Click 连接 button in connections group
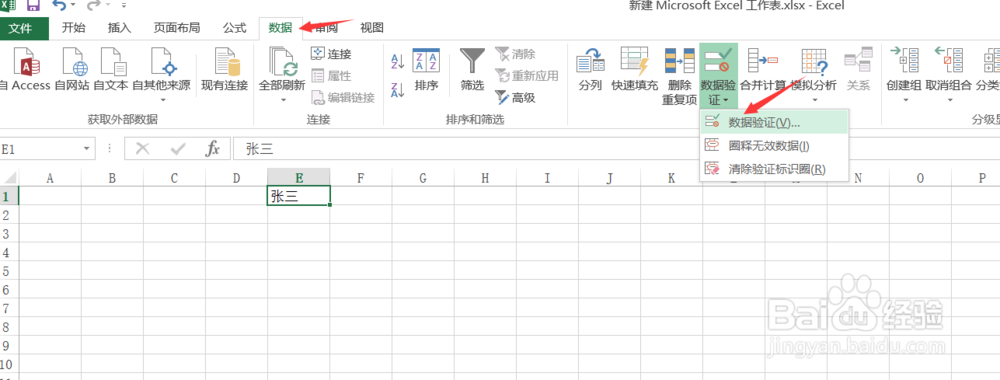The height and width of the screenshot is (380, 1000). click(x=331, y=54)
